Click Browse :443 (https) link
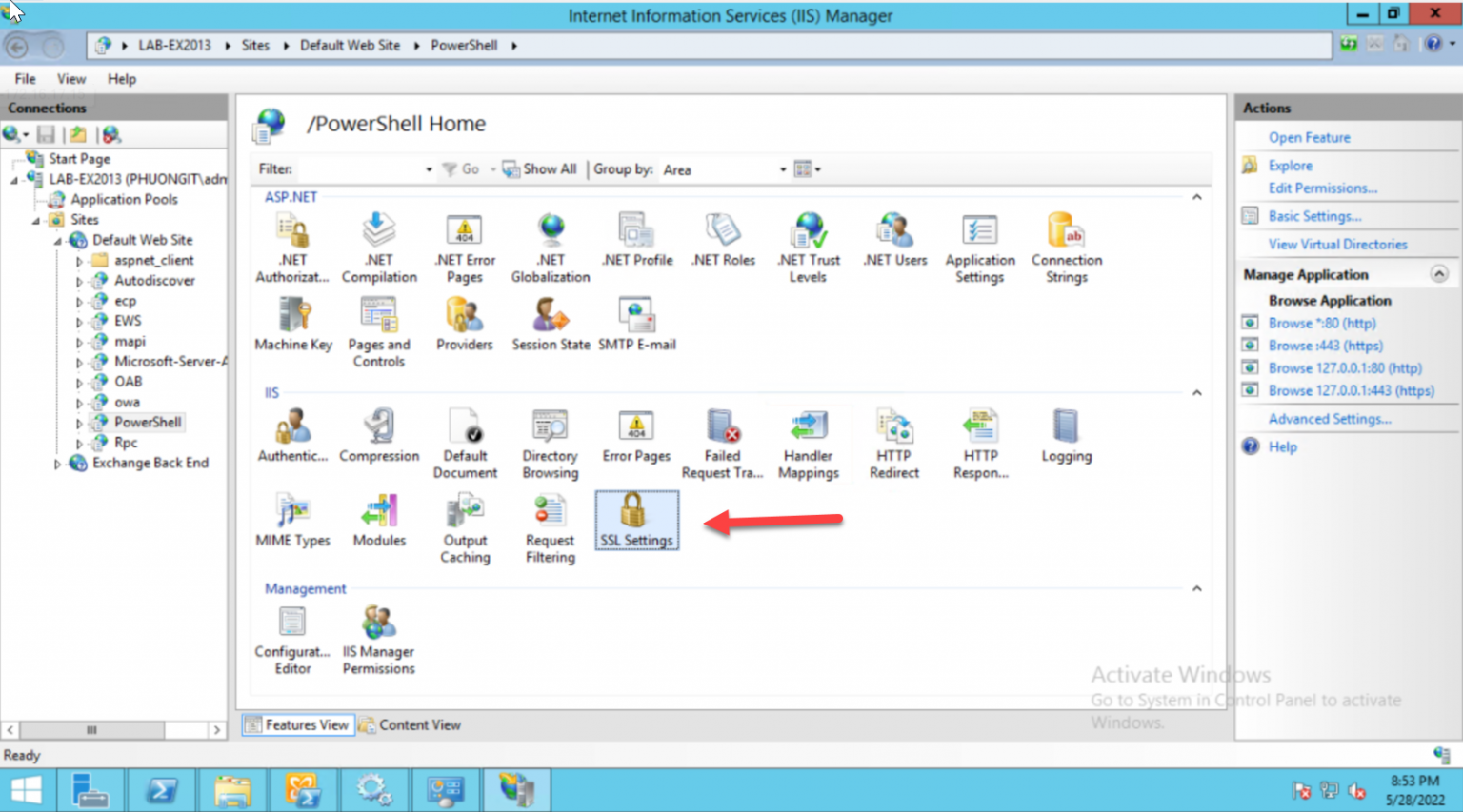Screen dimensions: 1463x812 (1324, 345)
